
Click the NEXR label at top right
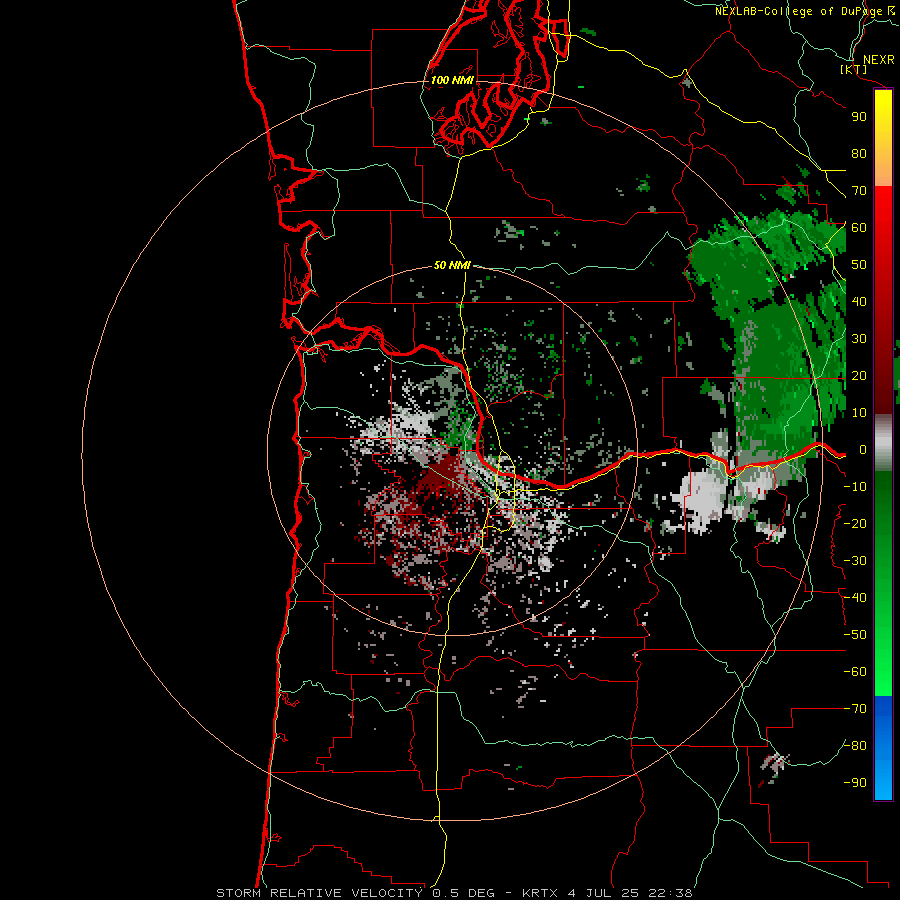click(879, 60)
